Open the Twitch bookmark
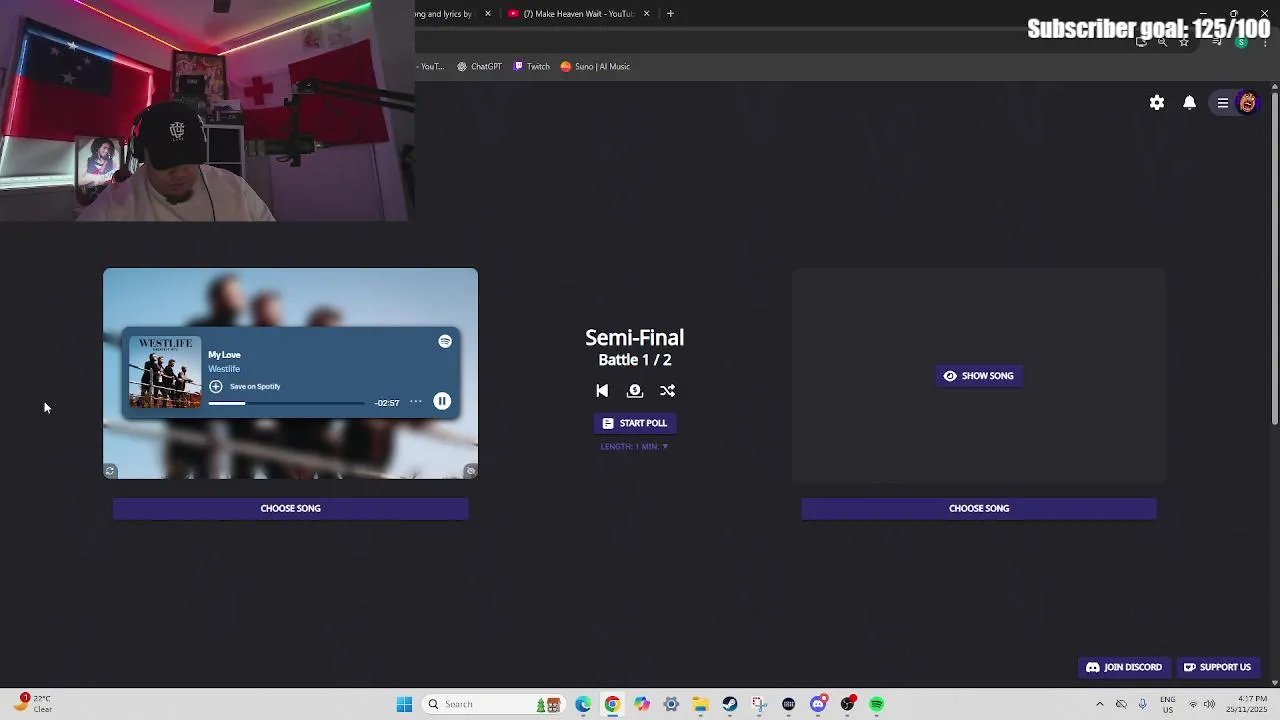Image resolution: width=1280 pixels, height=720 pixels. pyautogui.click(x=532, y=67)
